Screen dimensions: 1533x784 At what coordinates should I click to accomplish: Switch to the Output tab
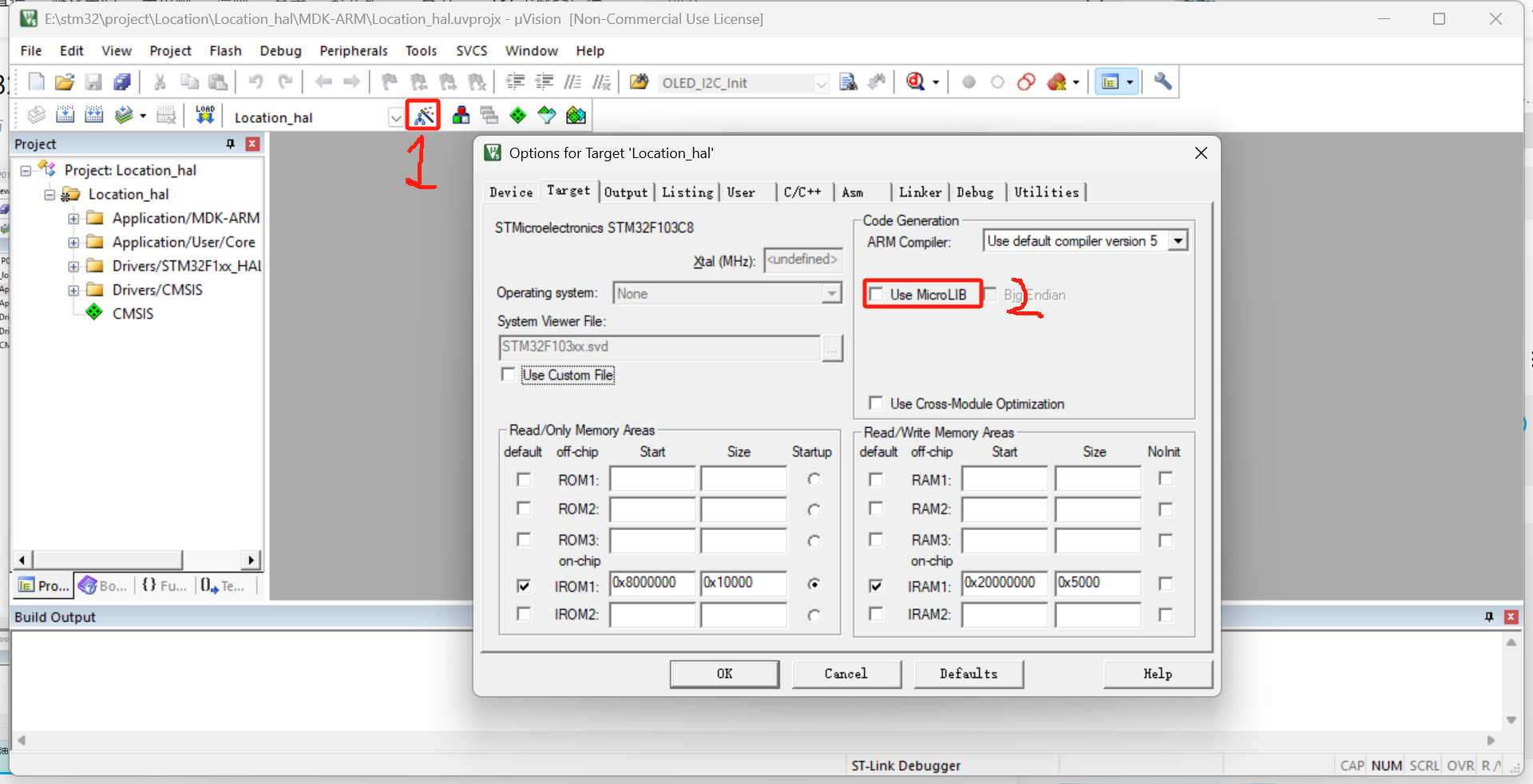coord(626,192)
